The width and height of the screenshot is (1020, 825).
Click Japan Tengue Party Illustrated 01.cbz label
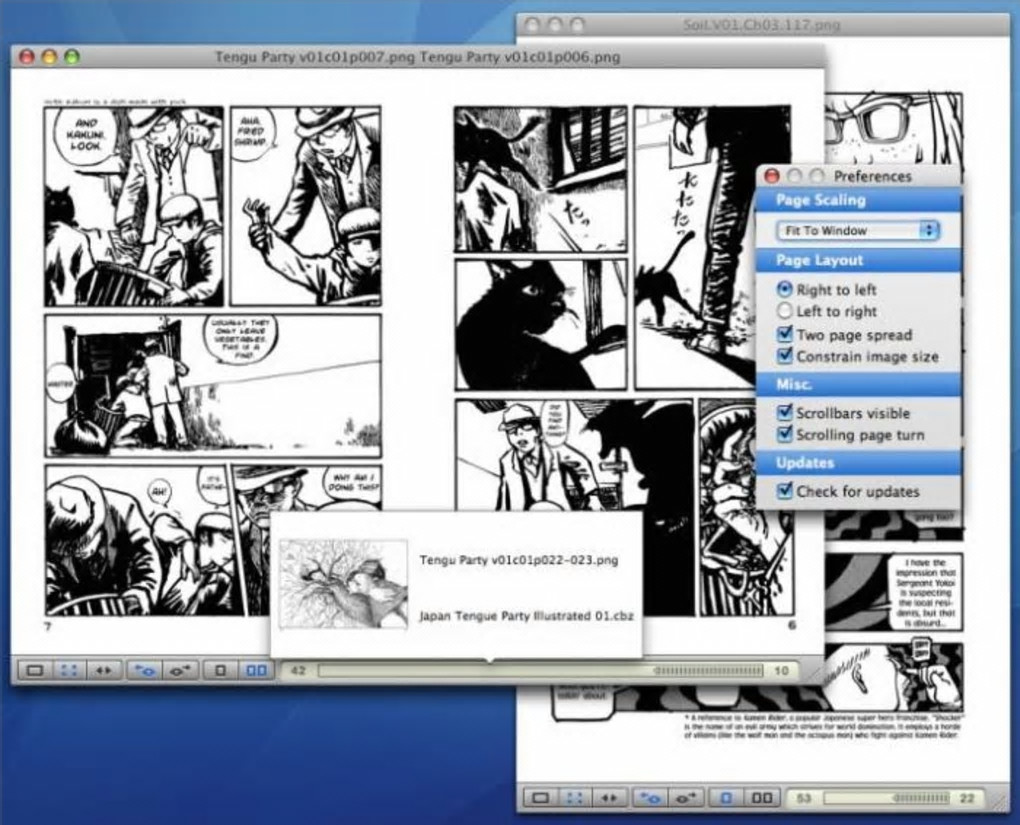tap(526, 615)
